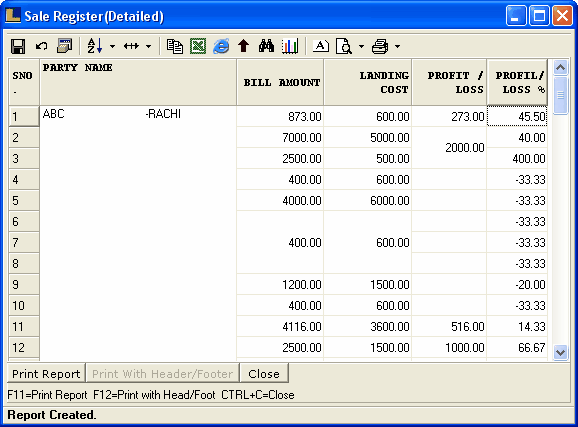Click the profit cell 516.00

449,327
